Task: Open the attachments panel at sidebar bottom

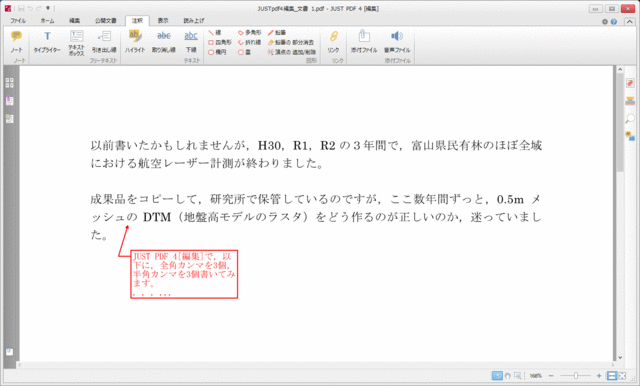Action: 9,351
